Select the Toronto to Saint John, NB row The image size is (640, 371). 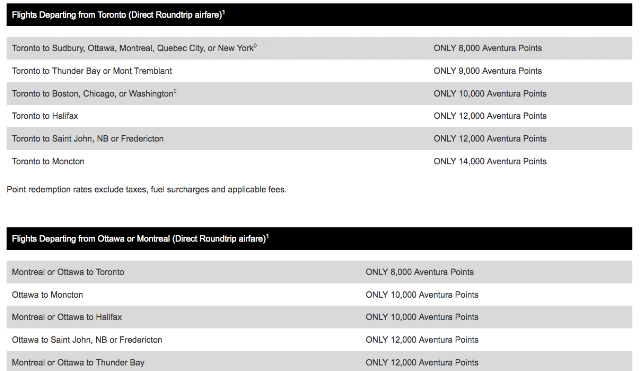(319, 139)
